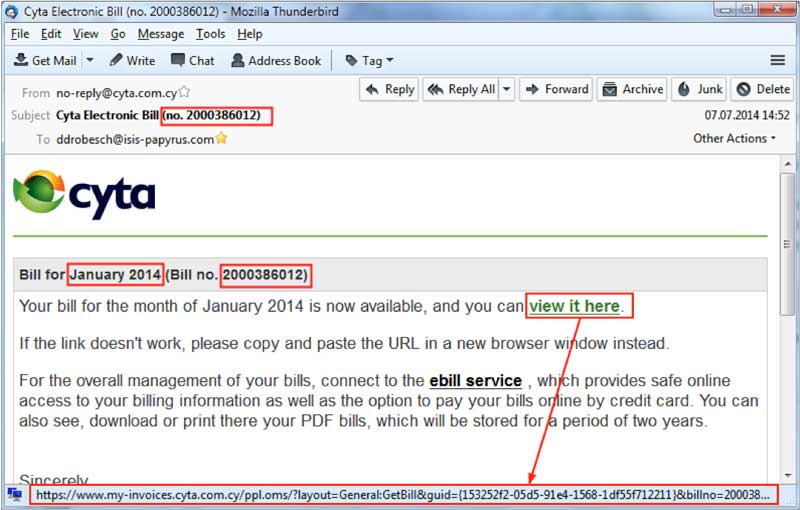
Task: Star the sender no-reply@cyta.com.cy contact
Action: click(184, 92)
